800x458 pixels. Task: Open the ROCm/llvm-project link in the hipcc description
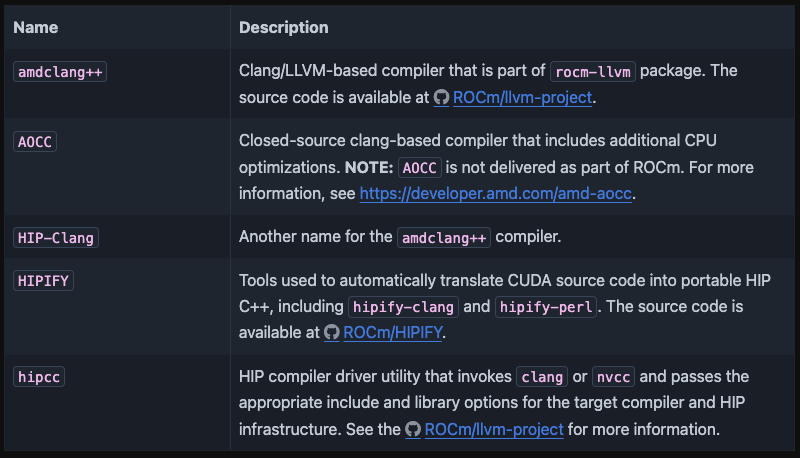(x=494, y=430)
